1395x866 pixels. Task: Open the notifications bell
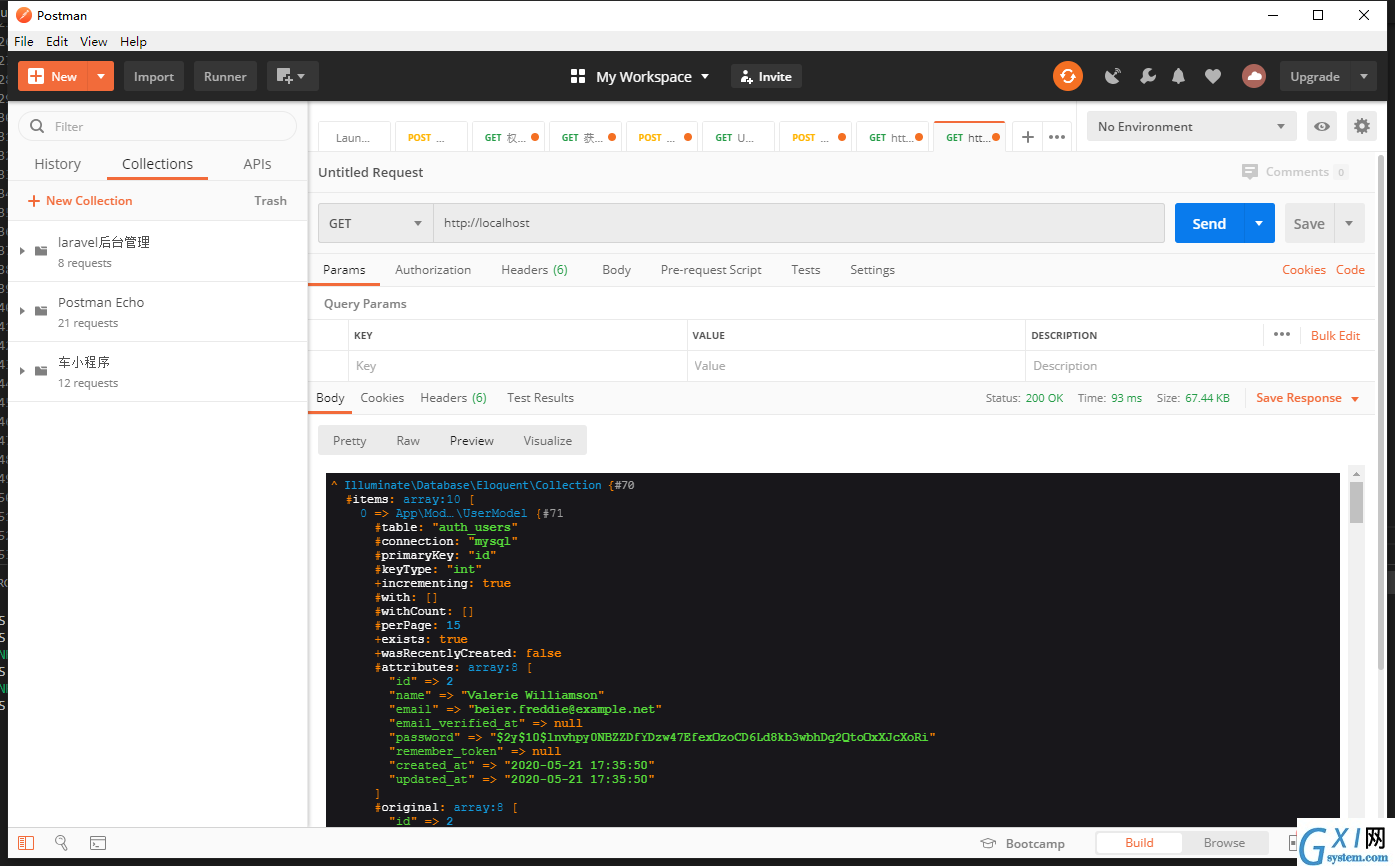[1179, 76]
